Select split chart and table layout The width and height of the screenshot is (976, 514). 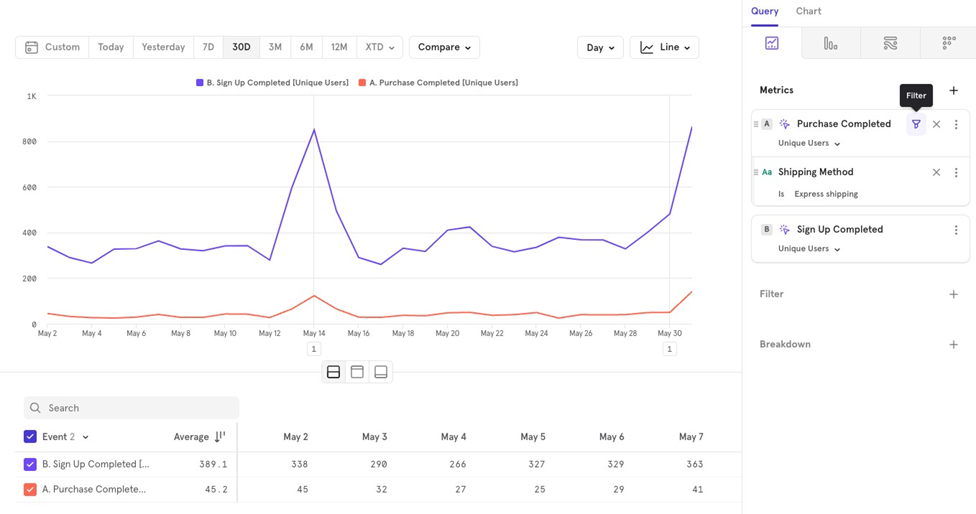click(334, 372)
